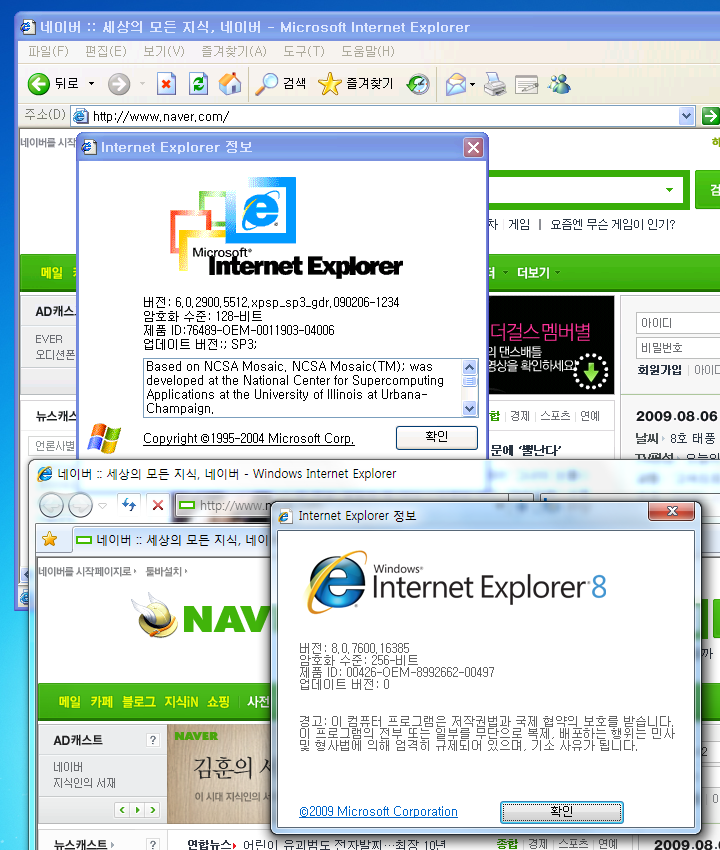Open Back button history dropdown in IE6

(91, 83)
